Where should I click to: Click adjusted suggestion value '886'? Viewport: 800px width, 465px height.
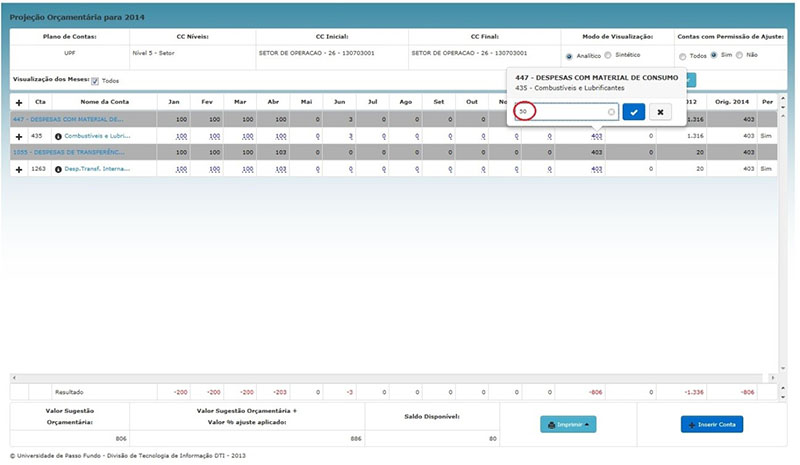click(356, 439)
